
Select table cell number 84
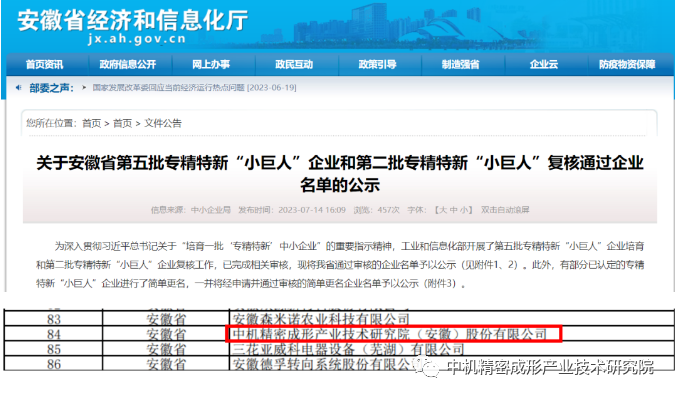(x=53, y=334)
